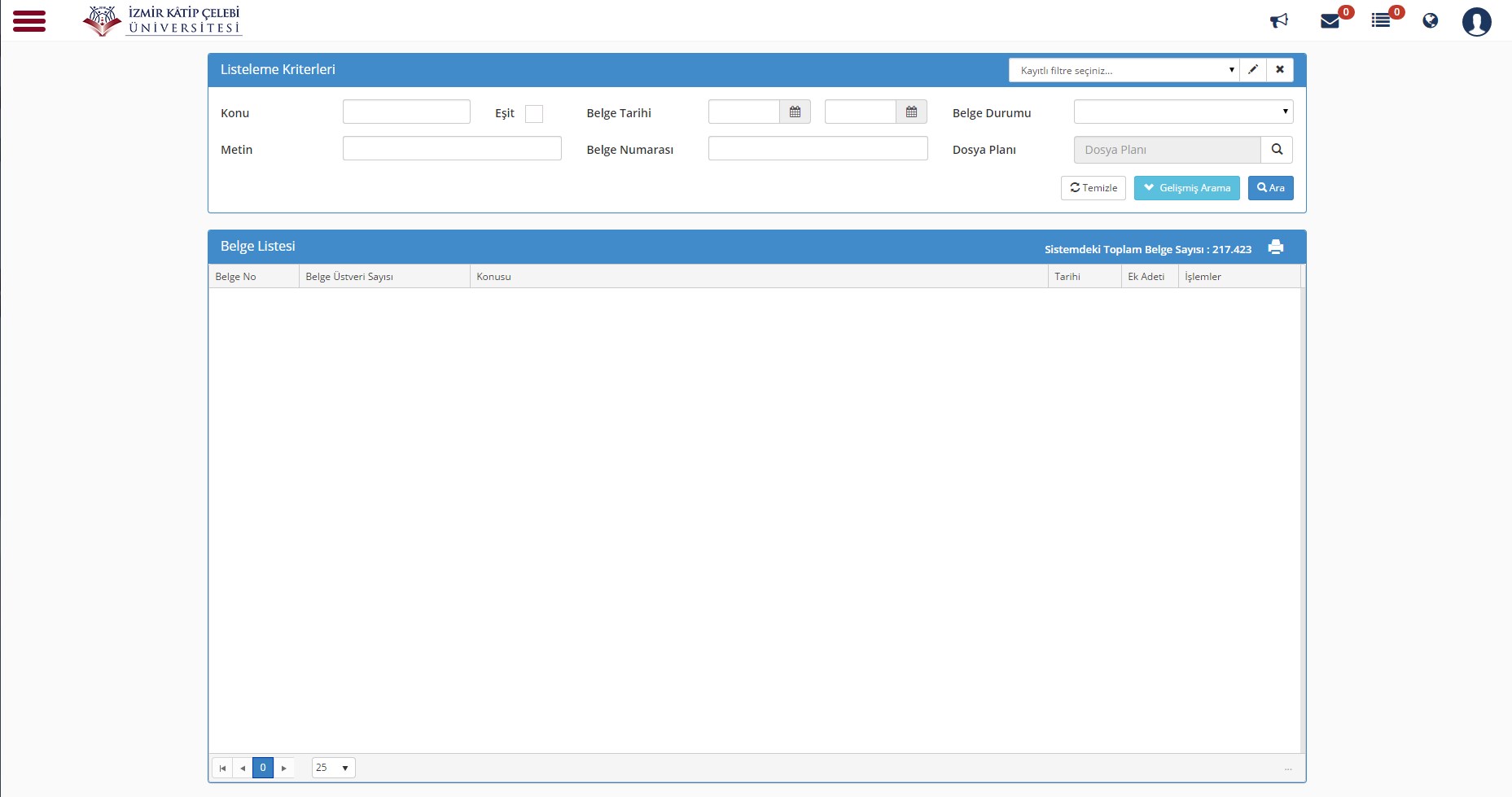Toggle the Eşit checkbox
This screenshot has width=1512, height=797.
click(x=534, y=114)
